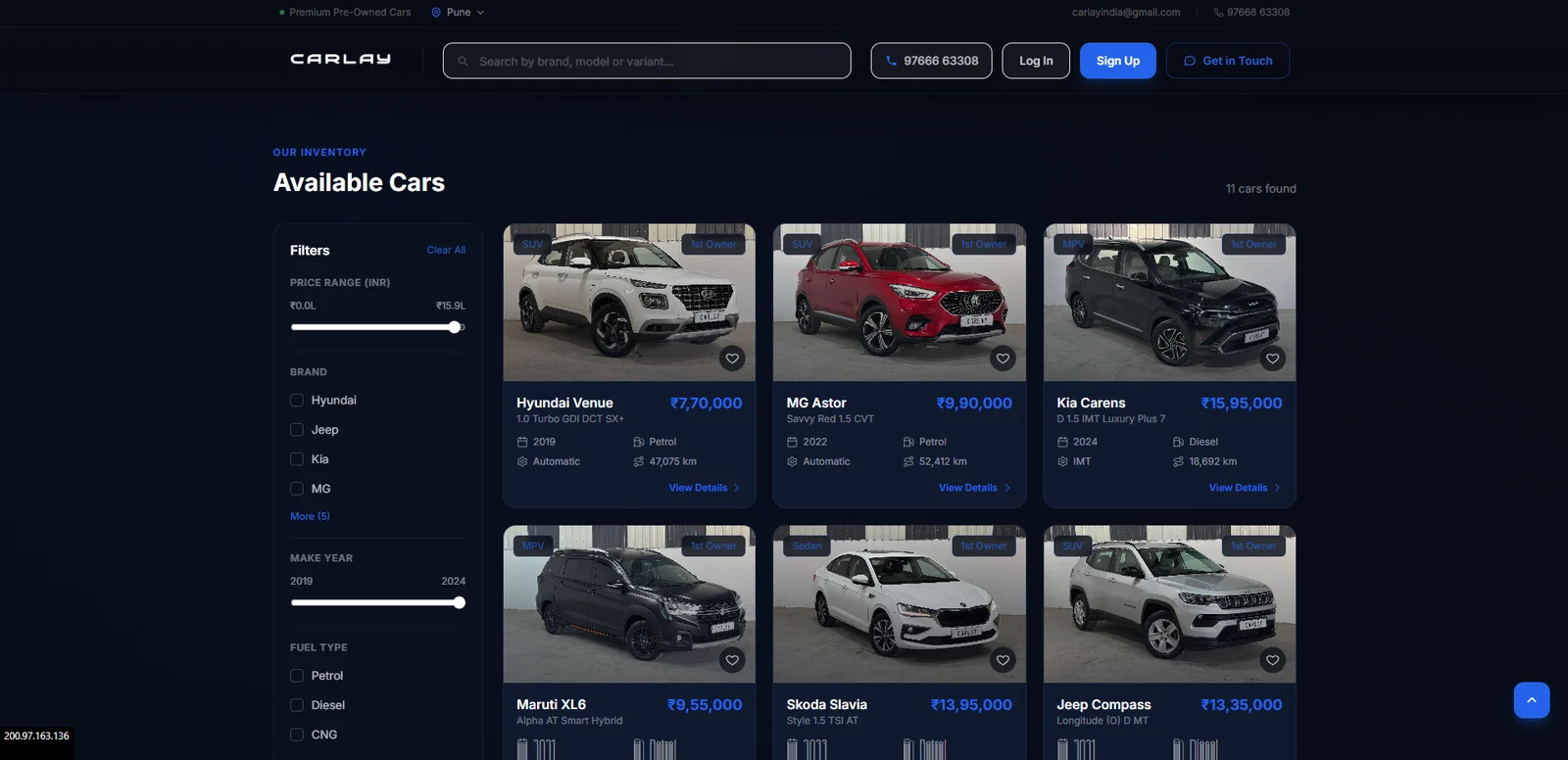Open the Kia Carens car photo

[1169, 303]
